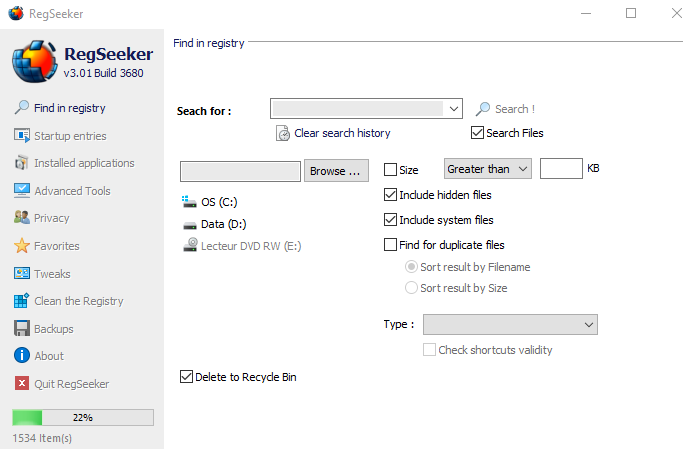Open Advanced Tools
This screenshot has height=449, width=700.
[x=72, y=191]
